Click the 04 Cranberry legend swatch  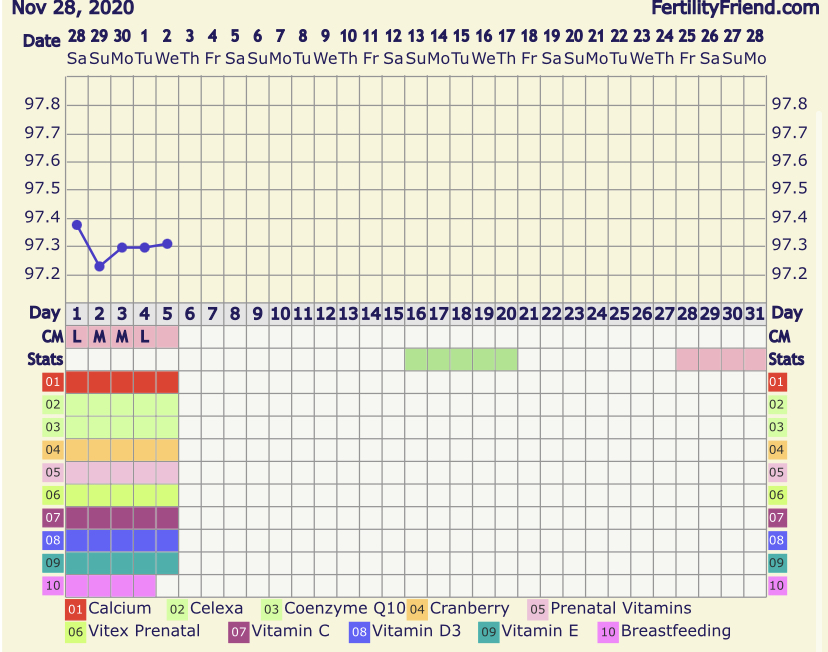(417, 609)
